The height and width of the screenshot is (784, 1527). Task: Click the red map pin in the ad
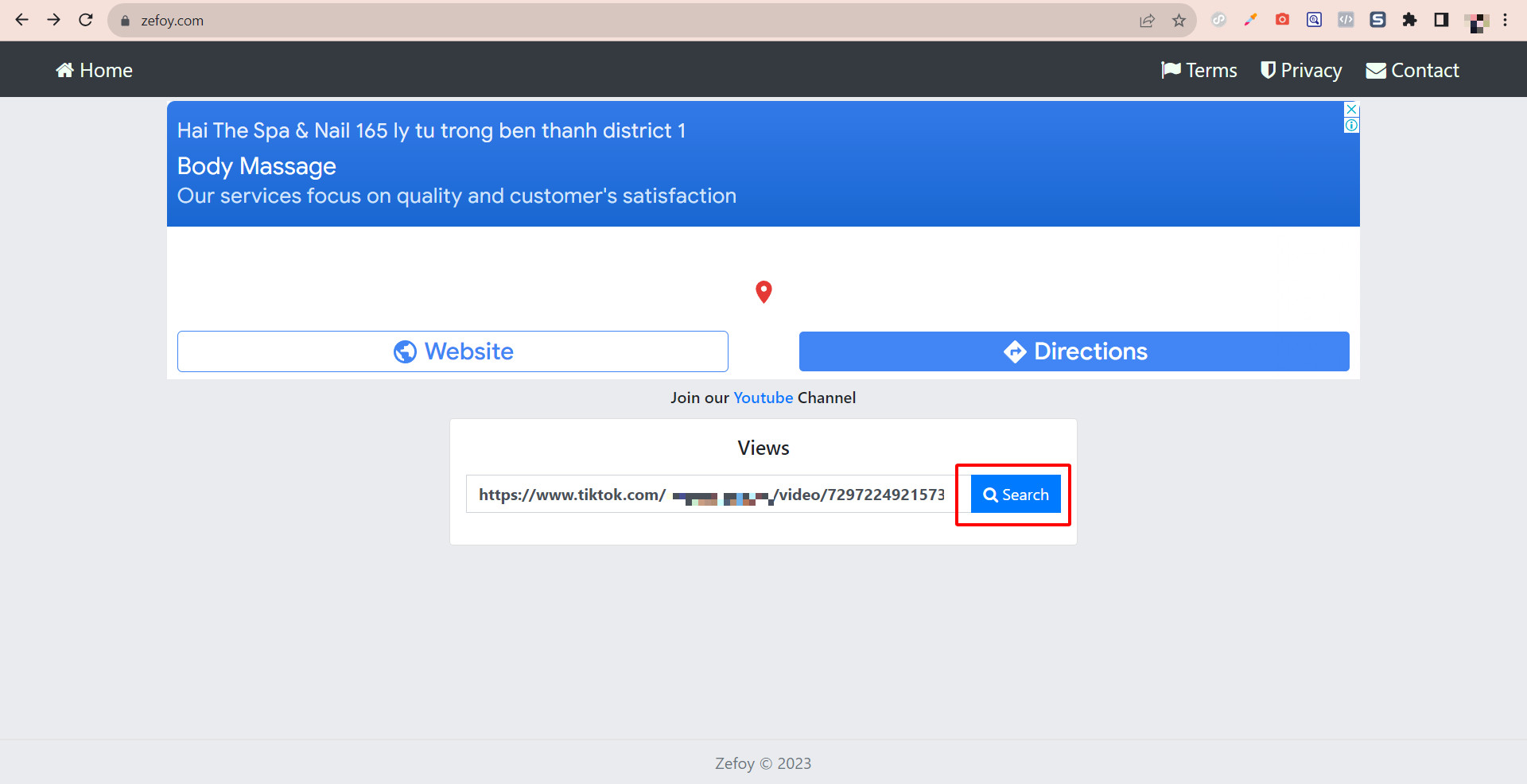point(763,292)
